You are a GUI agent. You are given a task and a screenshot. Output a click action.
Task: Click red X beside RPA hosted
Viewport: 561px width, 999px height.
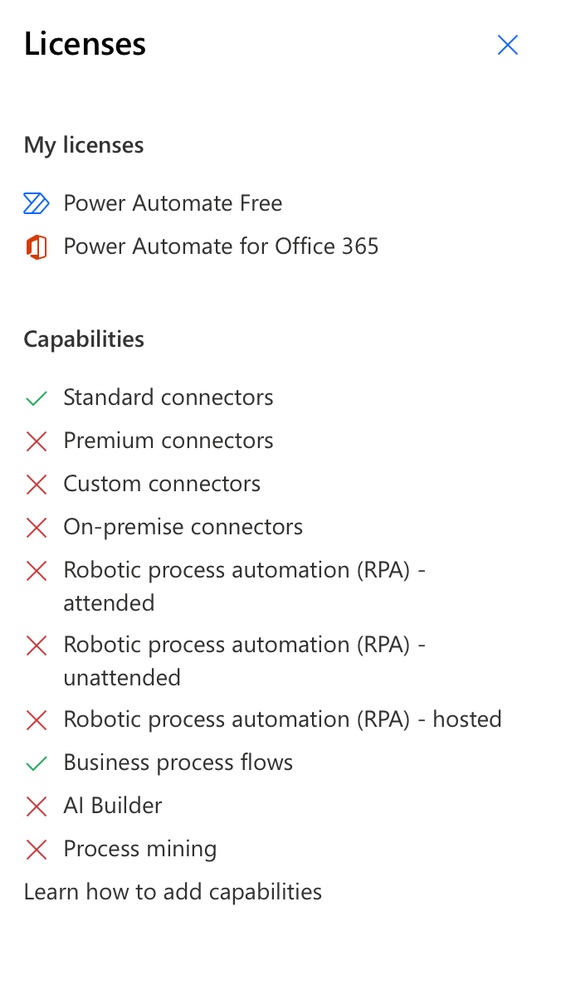click(36, 720)
